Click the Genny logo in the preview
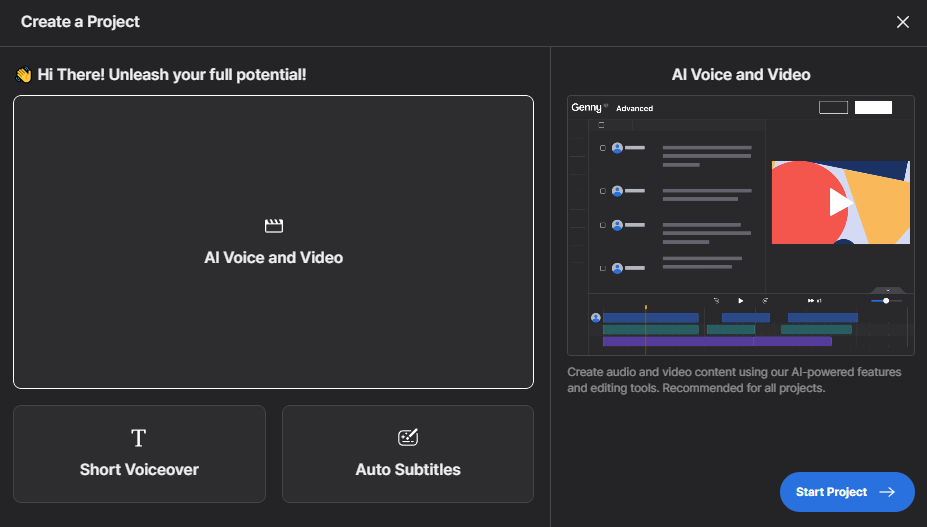This screenshot has width=927, height=527. click(x=586, y=107)
